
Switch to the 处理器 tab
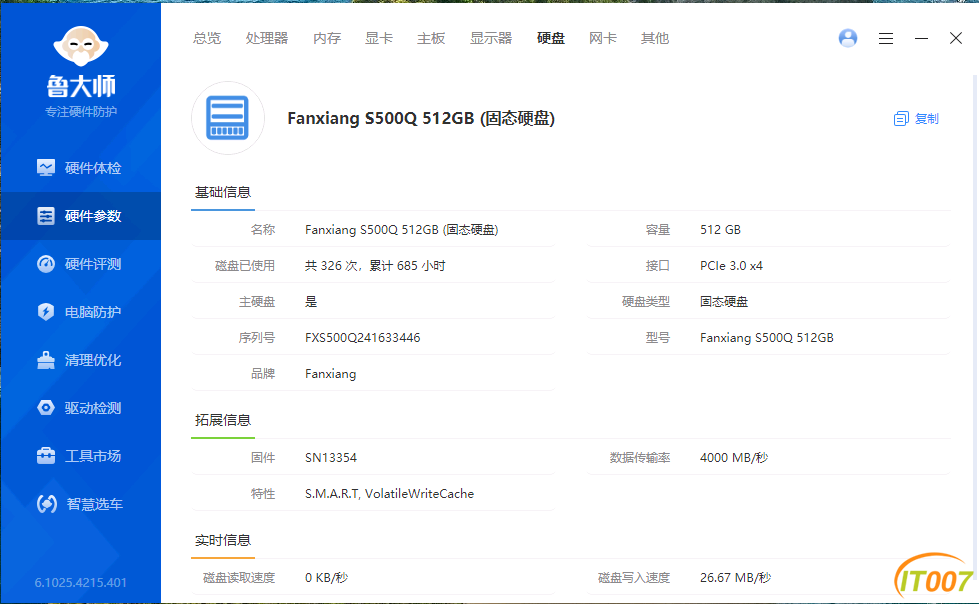pyautogui.click(x=267, y=38)
